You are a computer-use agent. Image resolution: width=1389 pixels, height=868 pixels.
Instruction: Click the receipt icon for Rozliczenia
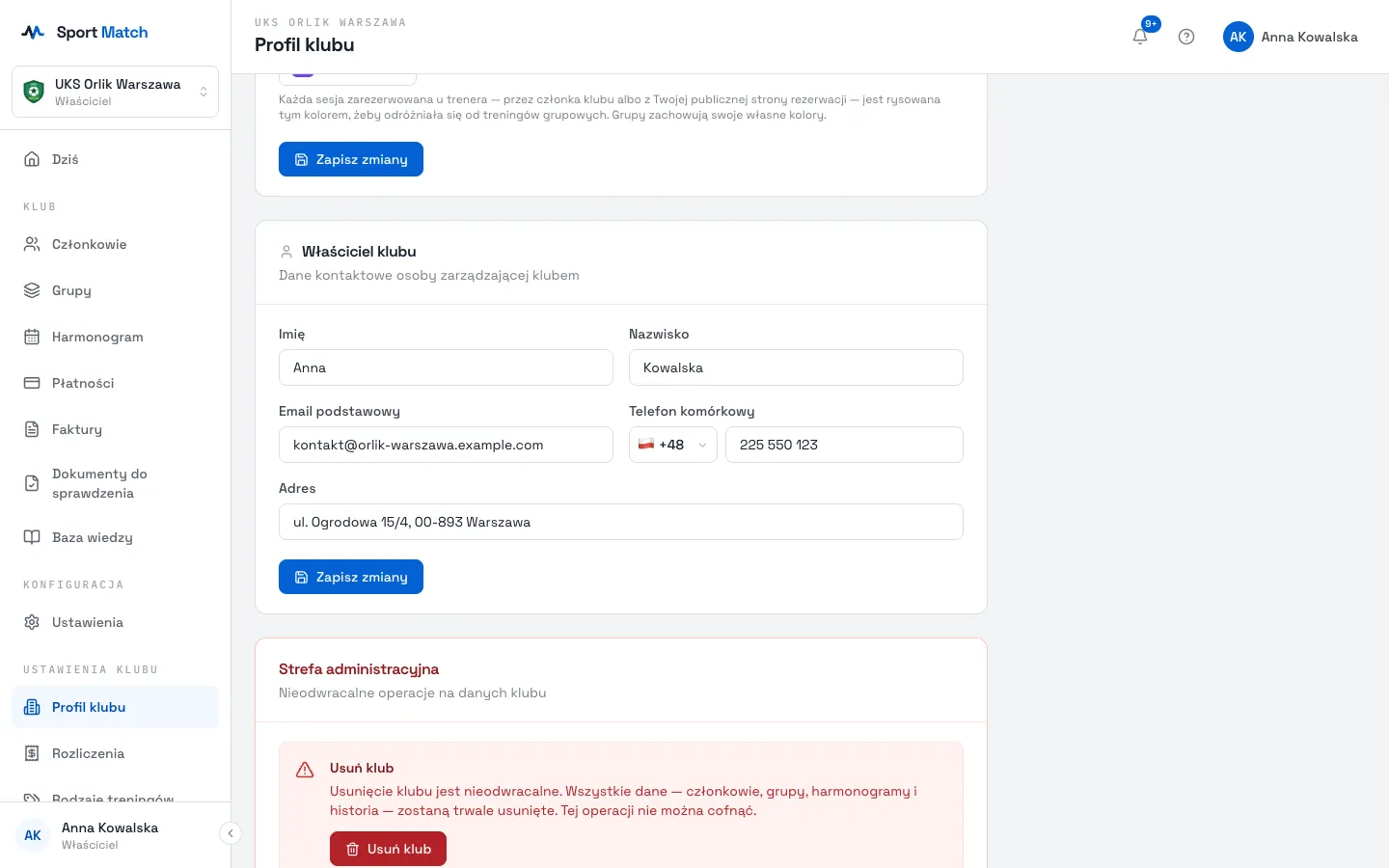click(x=32, y=753)
